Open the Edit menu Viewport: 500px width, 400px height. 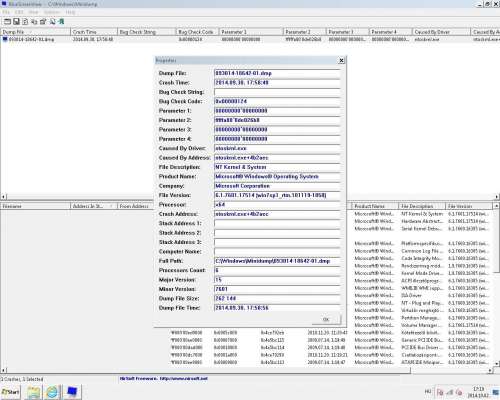point(19,12)
